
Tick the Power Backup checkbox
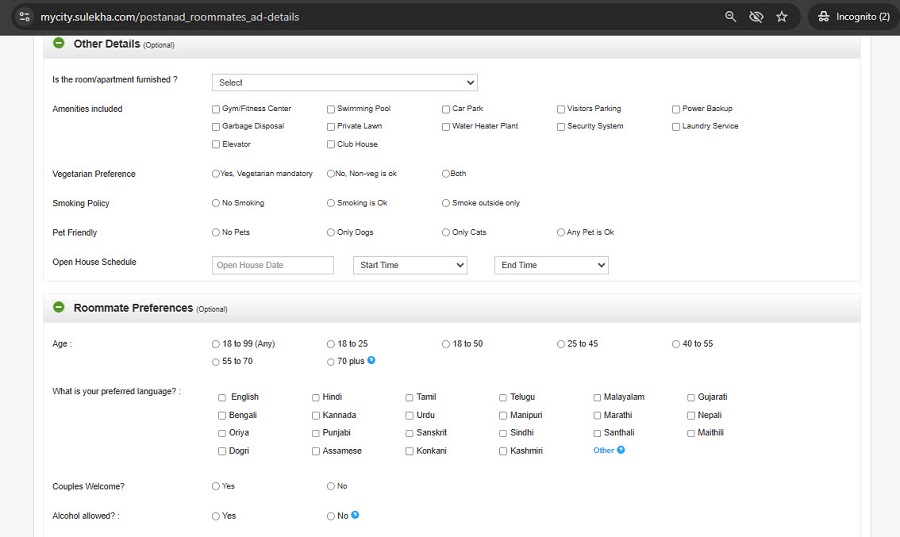[x=676, y=109]
